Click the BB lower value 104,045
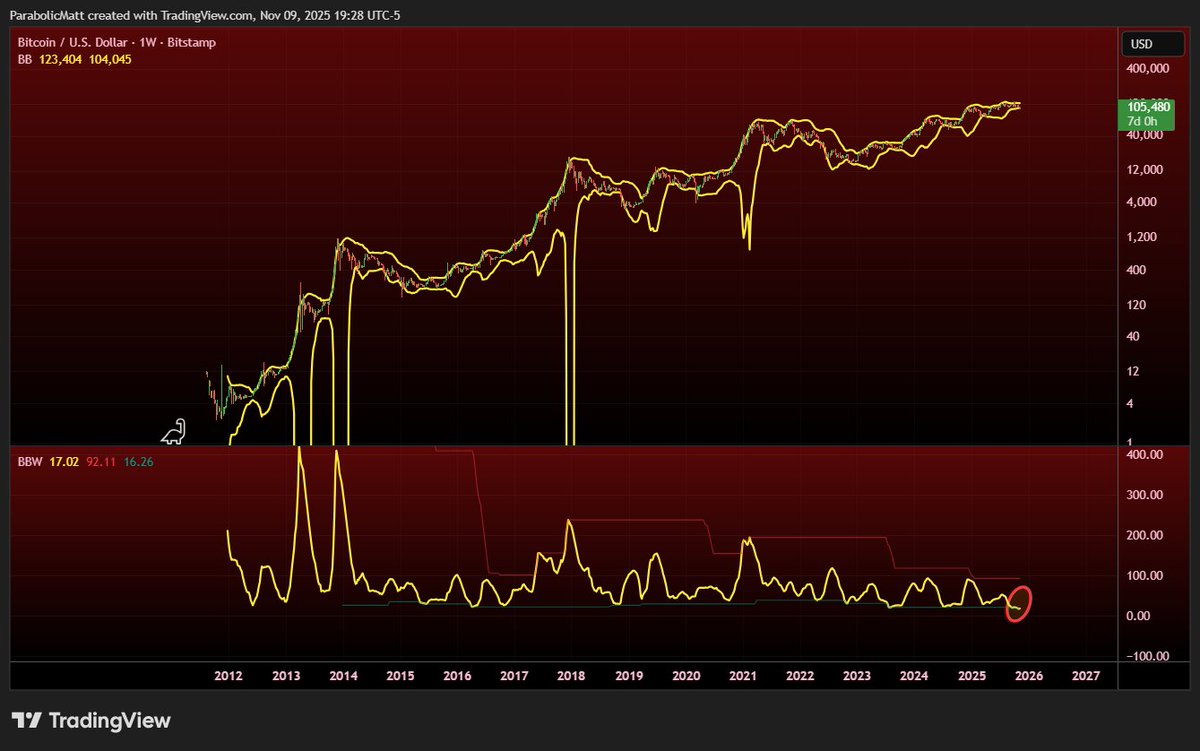The width and height of the screenshot is (1200, 751). 110,60
